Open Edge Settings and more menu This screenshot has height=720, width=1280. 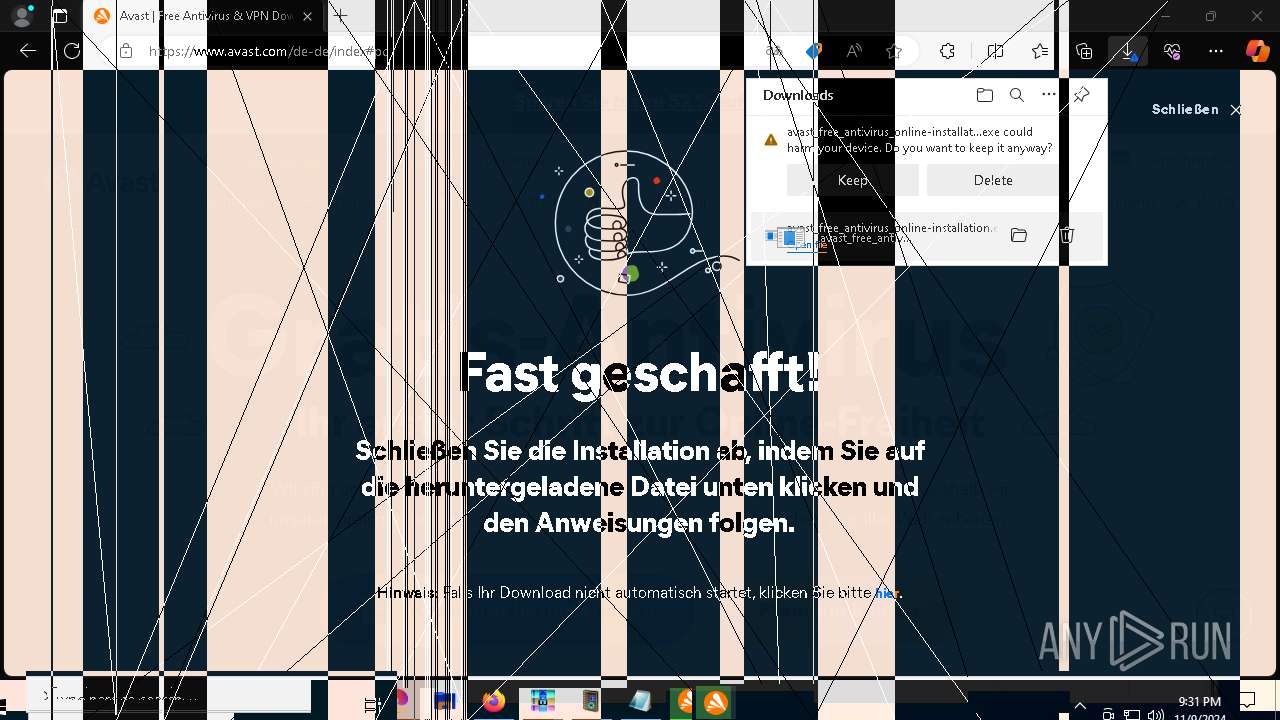1216,51
